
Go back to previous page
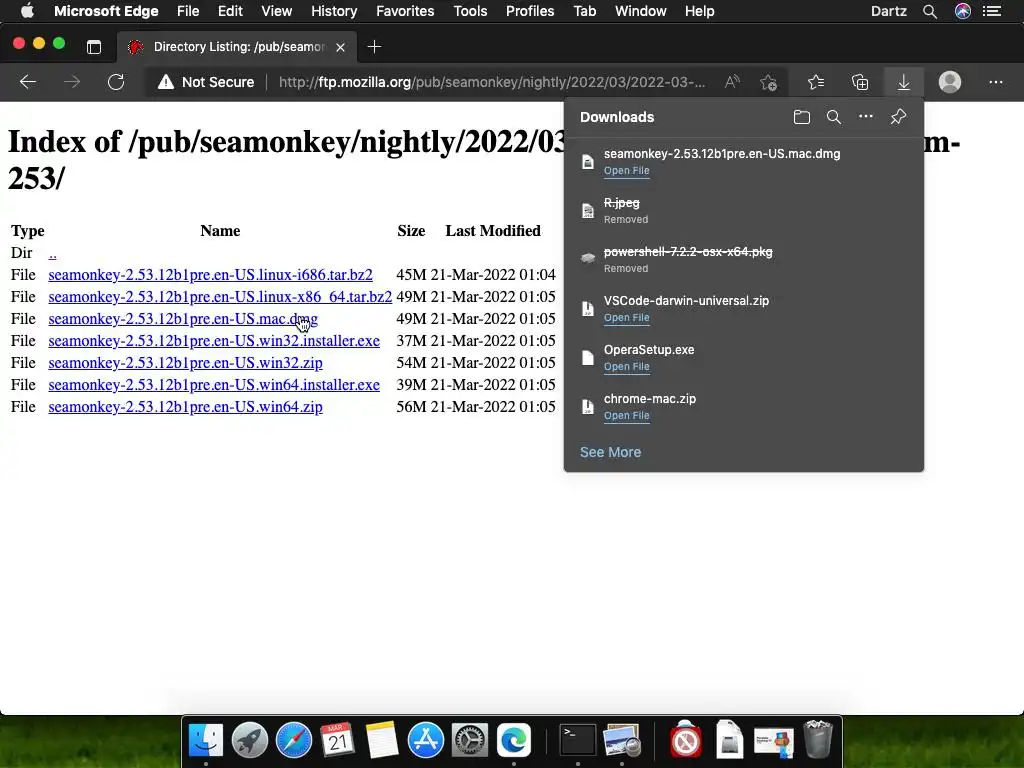[x=27, y=82]
